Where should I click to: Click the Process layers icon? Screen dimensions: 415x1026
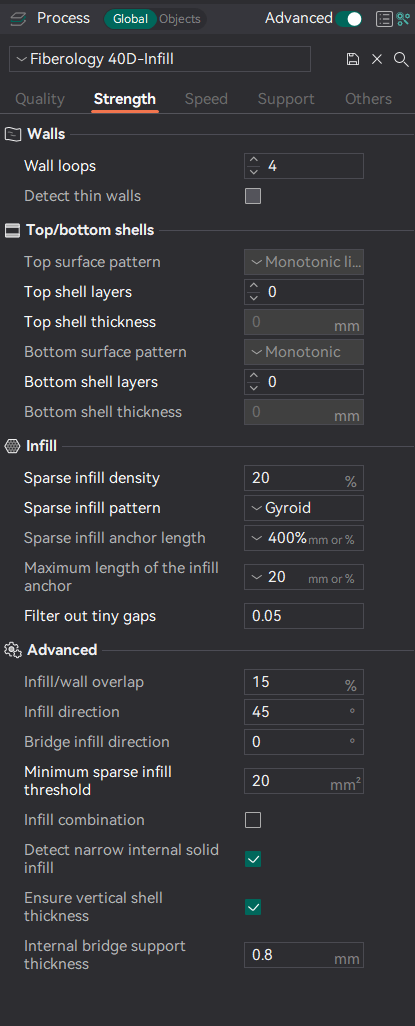[x=18, y=19]
